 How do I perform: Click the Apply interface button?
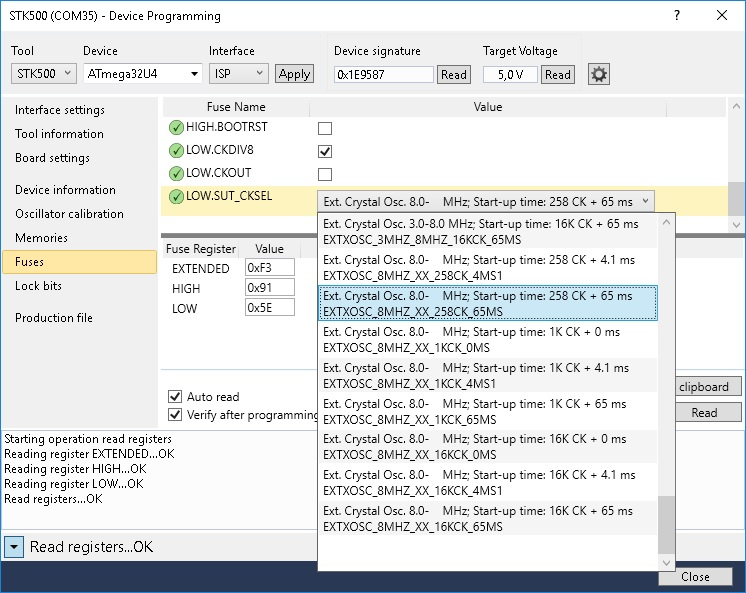coord(294,74)
